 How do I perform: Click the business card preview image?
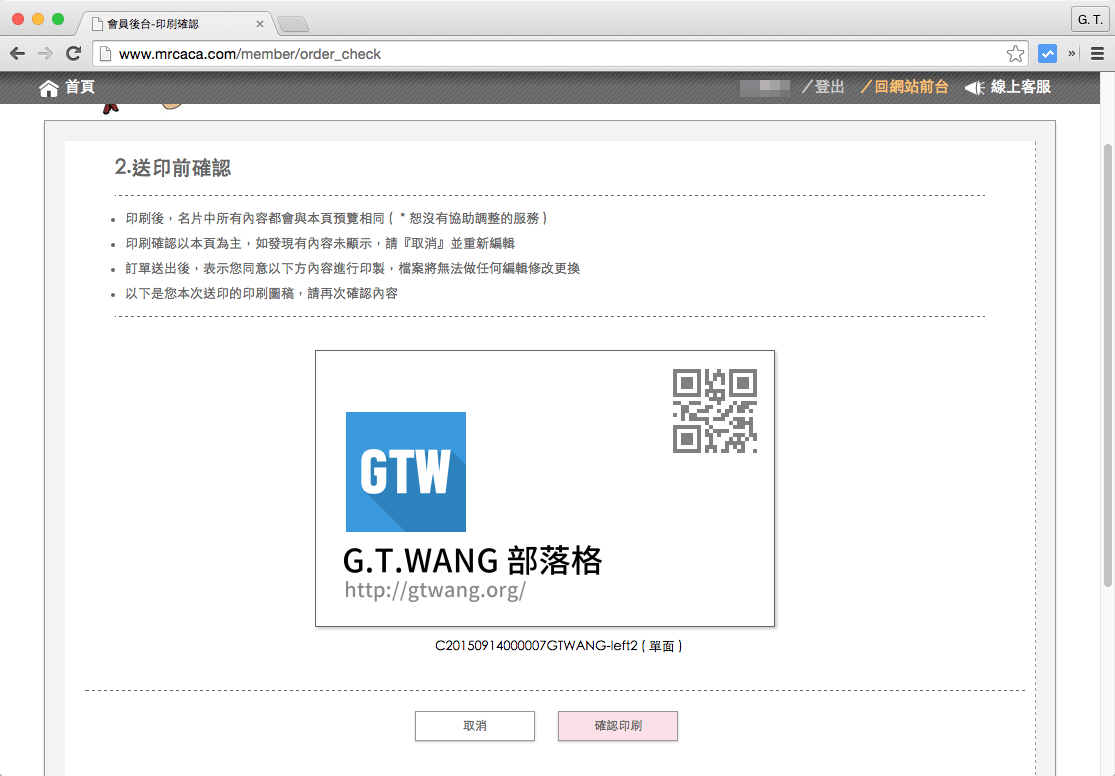pyautogui.click(x=545, y=489)
